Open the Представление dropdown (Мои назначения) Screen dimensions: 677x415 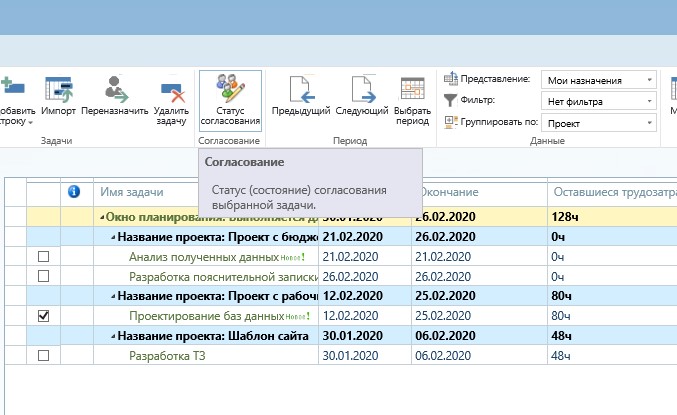point(598,80)
